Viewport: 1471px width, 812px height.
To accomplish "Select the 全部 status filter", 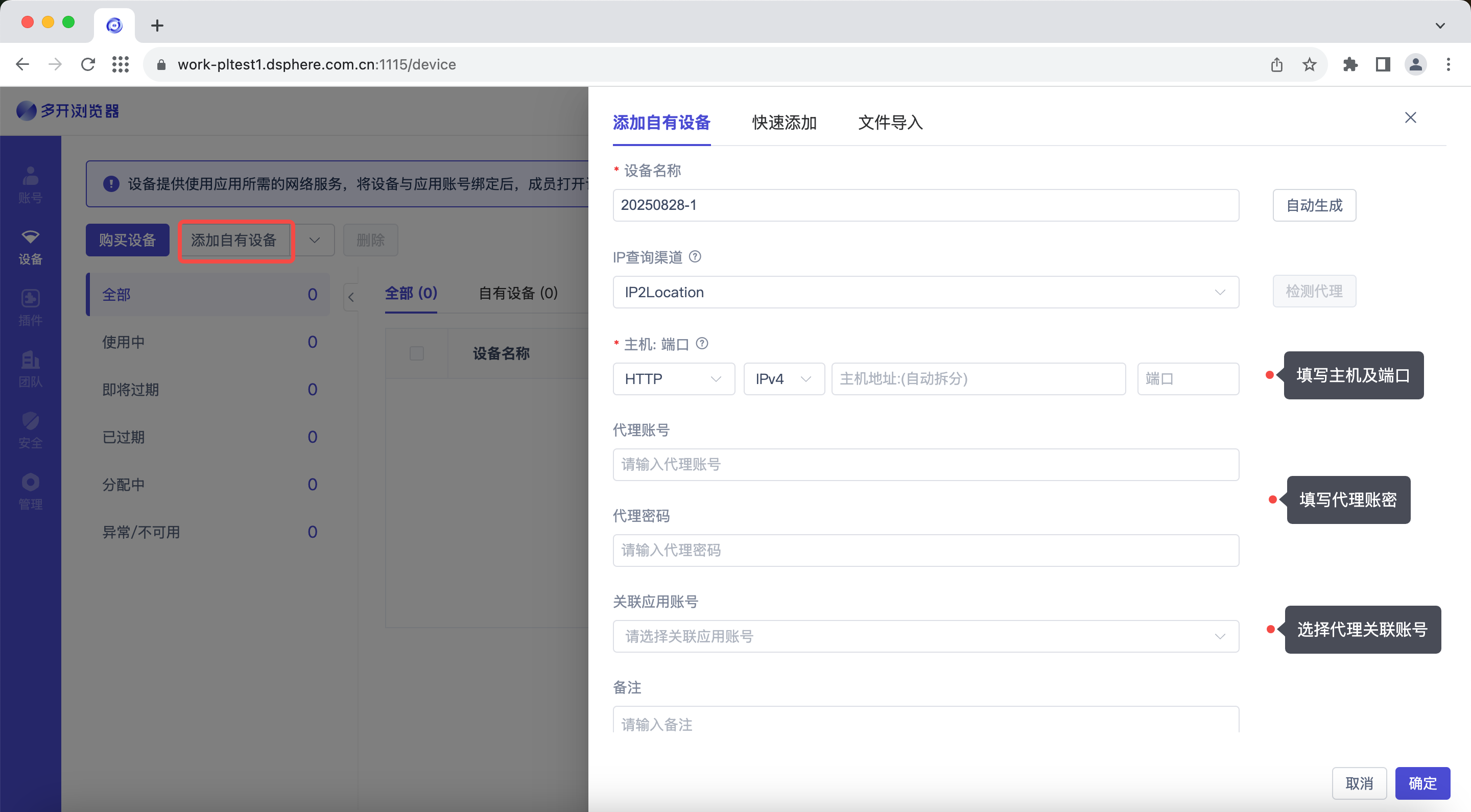I will (208, 295).
